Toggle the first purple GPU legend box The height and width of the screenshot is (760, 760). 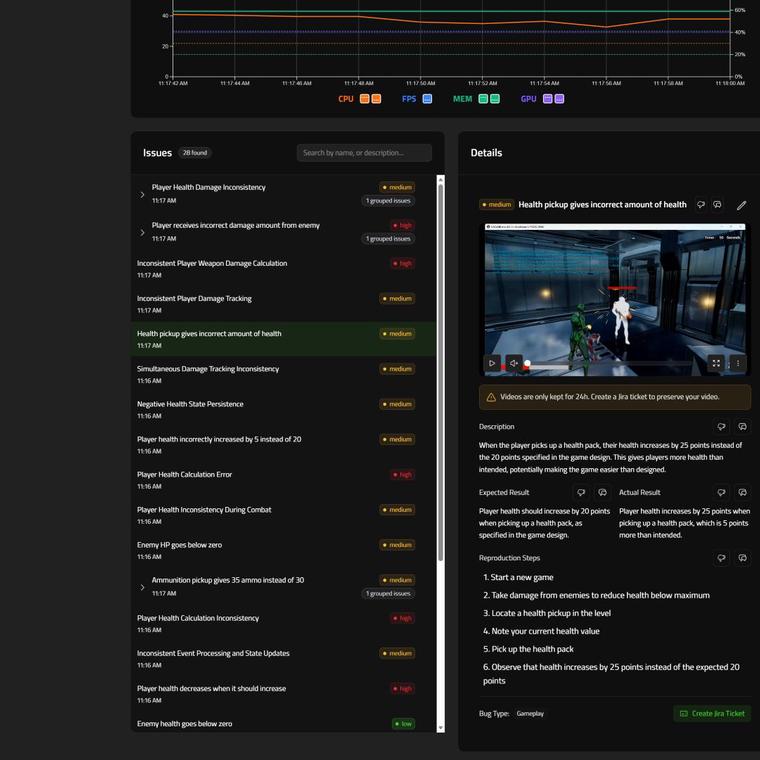pyautogui.click(x=548, y=99)
